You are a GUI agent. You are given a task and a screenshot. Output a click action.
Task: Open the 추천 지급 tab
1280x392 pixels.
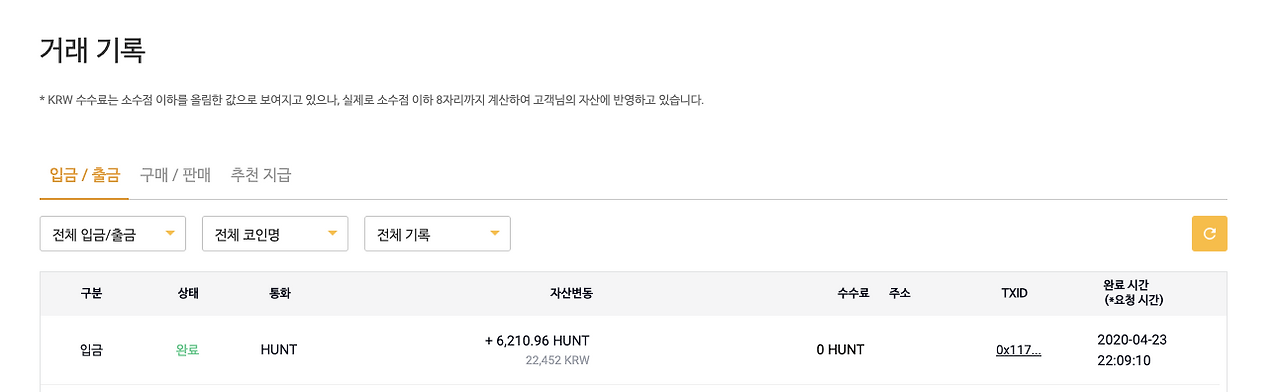[261, 175]
